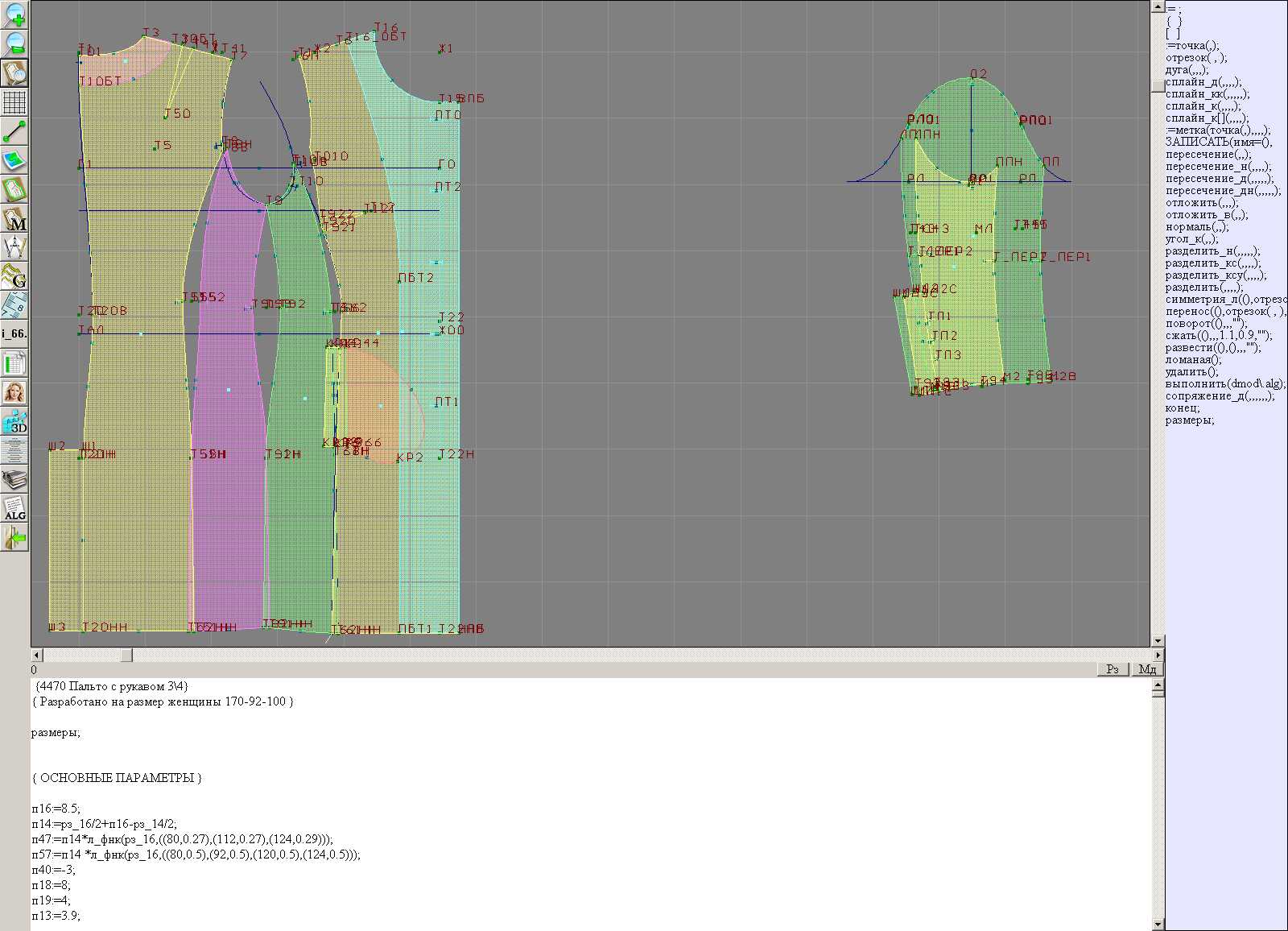Click the green arrow exit icon
Screen dimensions: 1288x931
tap(14, 537)
